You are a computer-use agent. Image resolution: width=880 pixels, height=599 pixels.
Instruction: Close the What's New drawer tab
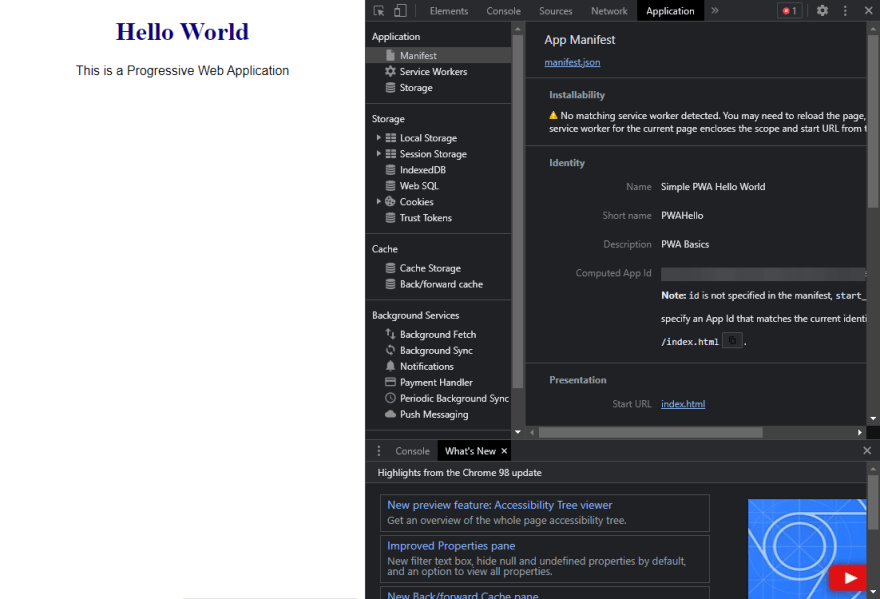click(504, 451)
